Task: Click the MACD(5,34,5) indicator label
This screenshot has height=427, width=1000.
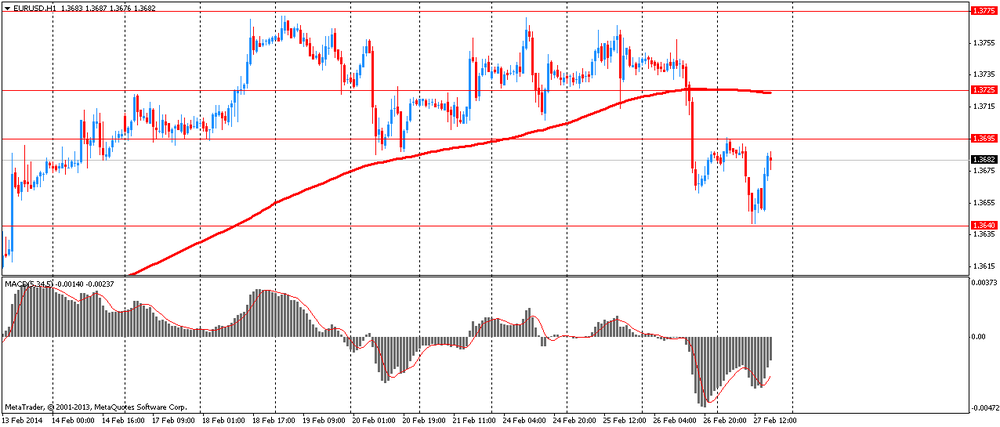Action: tap(25, 284)
